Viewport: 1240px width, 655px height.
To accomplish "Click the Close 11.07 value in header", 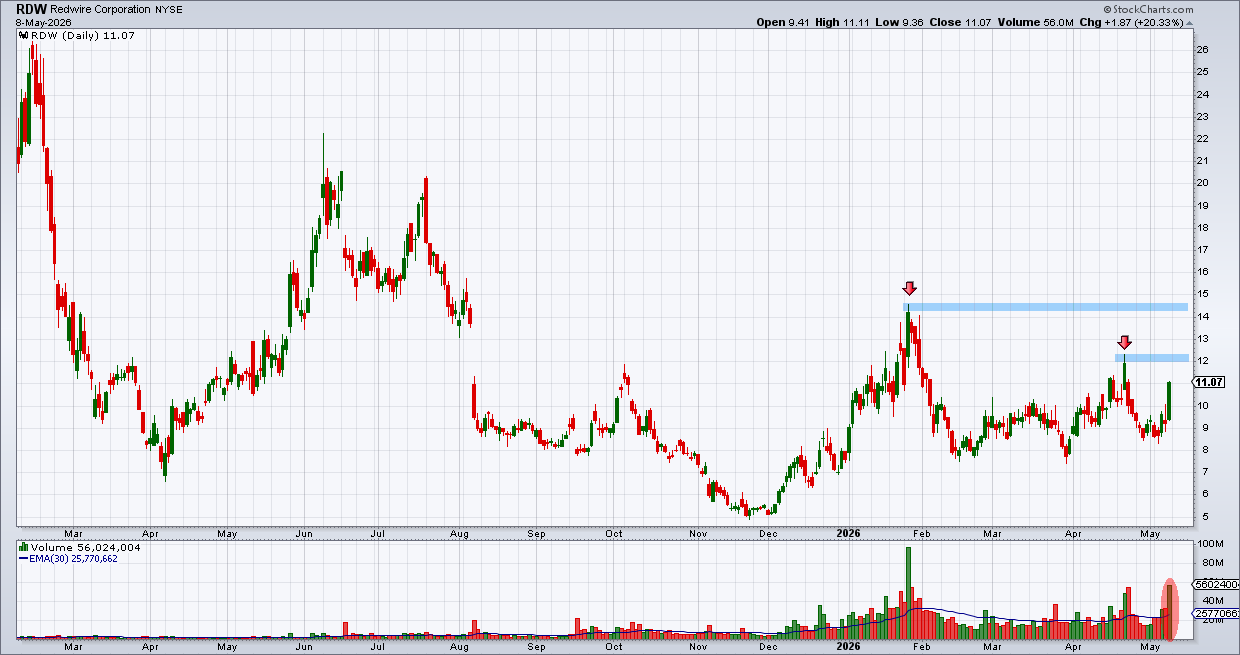I will click(x=959, y=21).
